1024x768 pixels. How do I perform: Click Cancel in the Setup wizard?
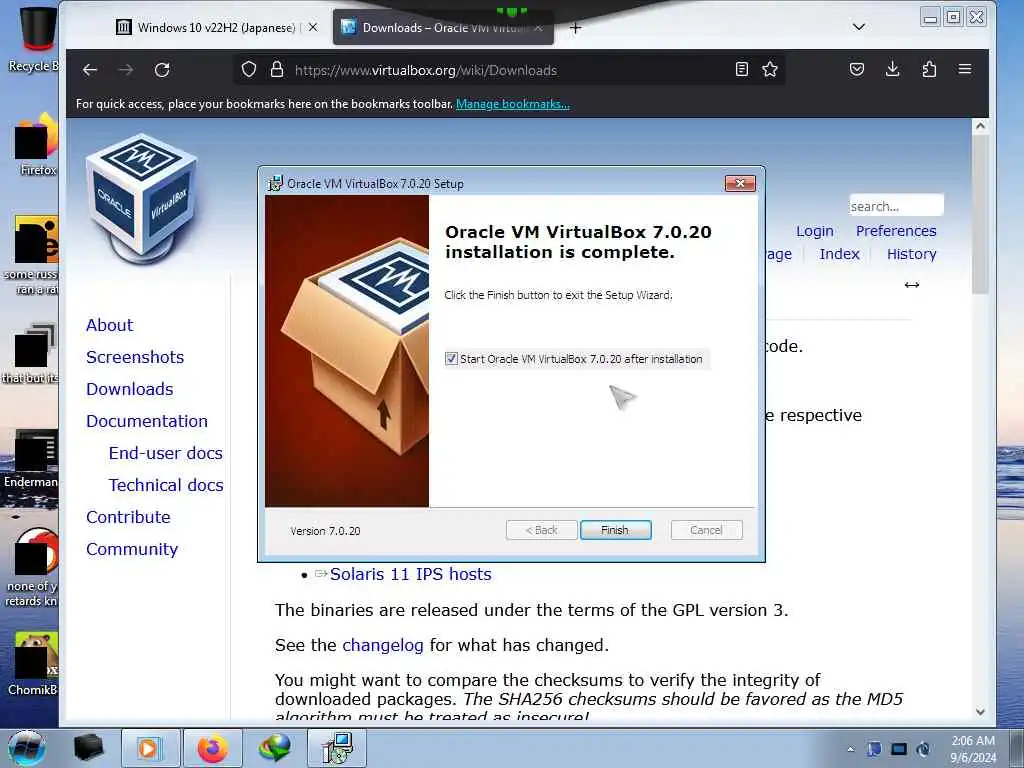point(707,530)
